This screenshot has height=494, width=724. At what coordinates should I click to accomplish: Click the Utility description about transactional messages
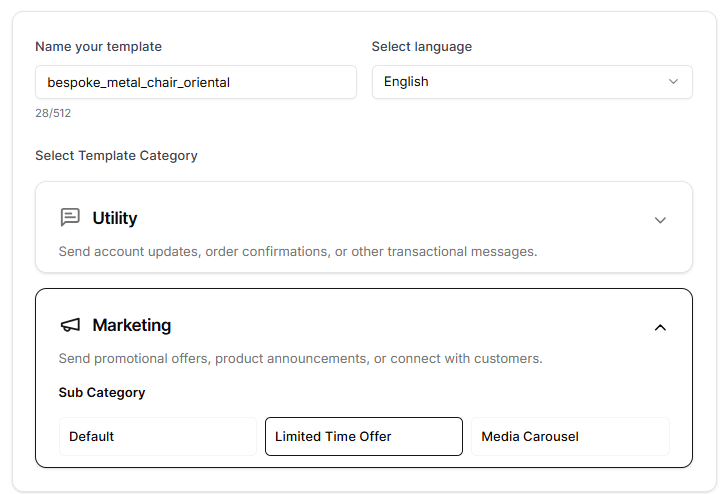coord(298,251)
